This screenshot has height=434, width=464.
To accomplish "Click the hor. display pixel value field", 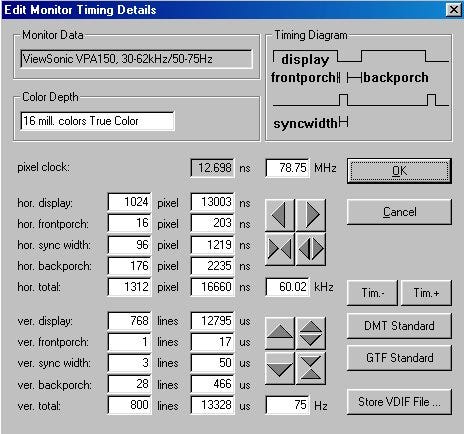I will [129, 202].
